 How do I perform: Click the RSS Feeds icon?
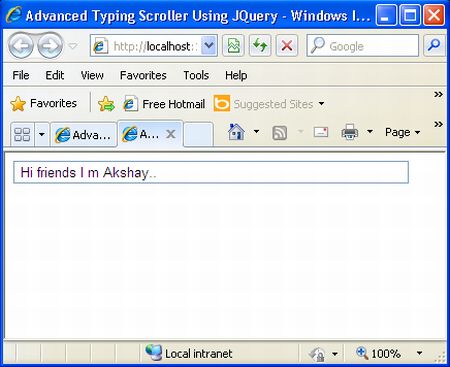click(279, 133)
